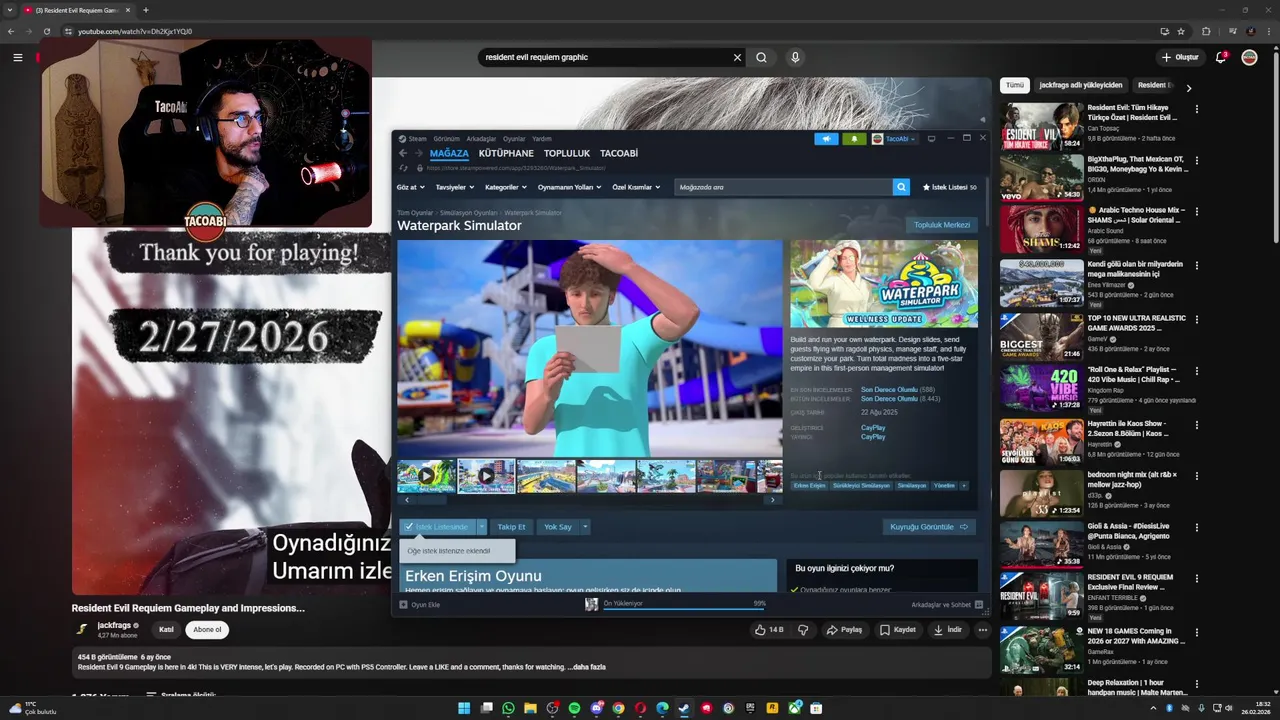Viewport: 1280px width, 720px height.
Task: Click Magazada ara search field
Action: [783, 187]
